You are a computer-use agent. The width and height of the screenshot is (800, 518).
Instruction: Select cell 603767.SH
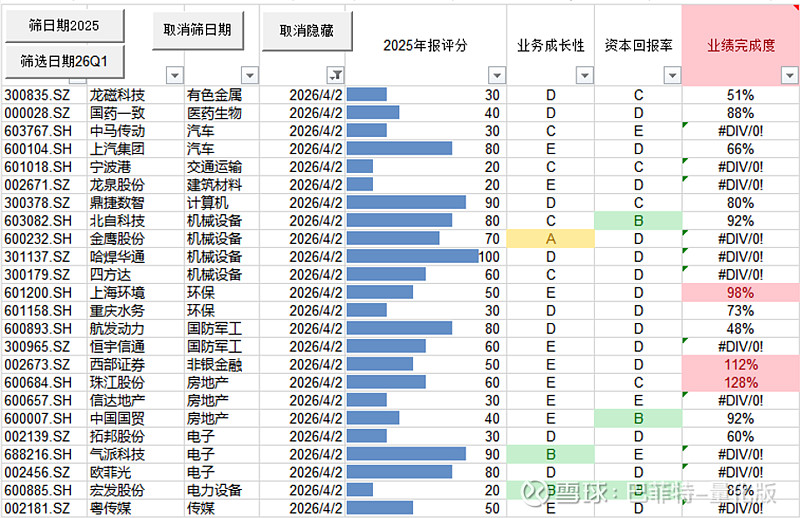pos(45,131)
